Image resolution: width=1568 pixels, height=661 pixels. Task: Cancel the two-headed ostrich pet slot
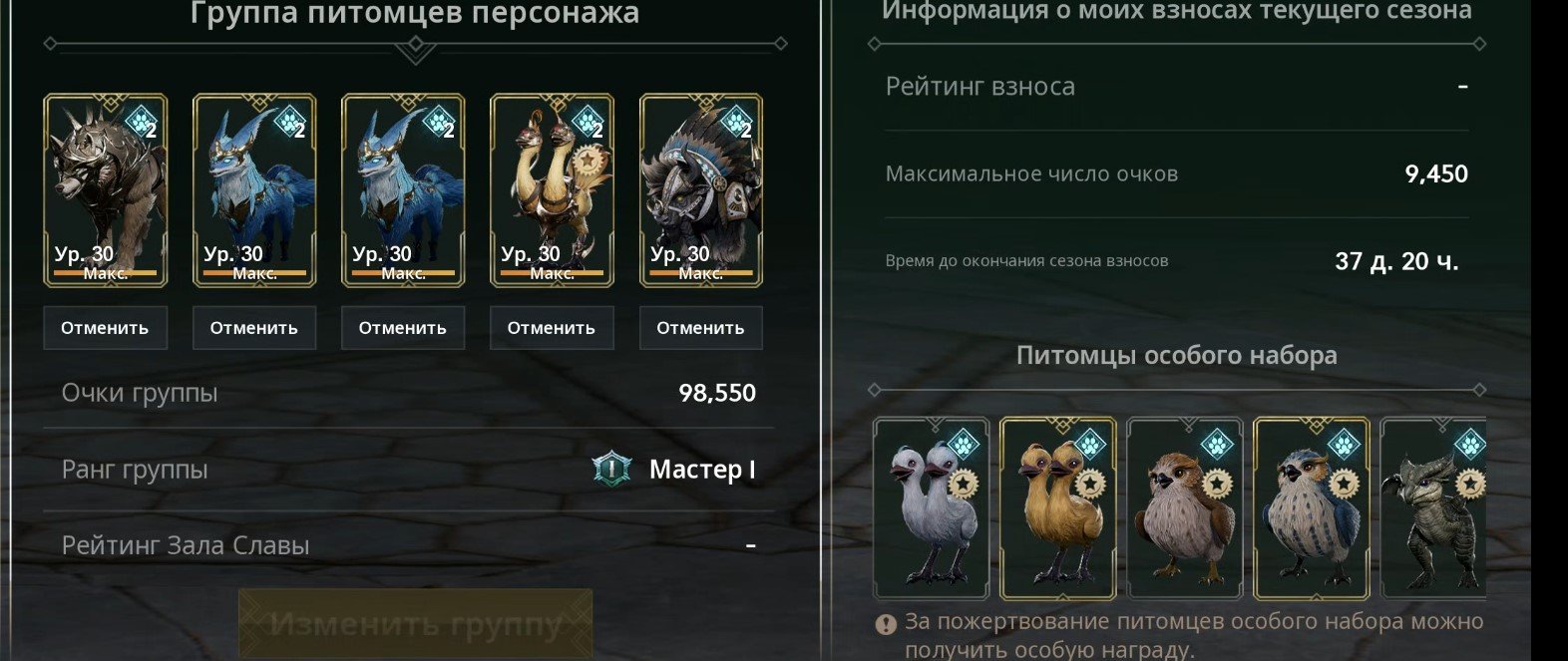(552, 328)
